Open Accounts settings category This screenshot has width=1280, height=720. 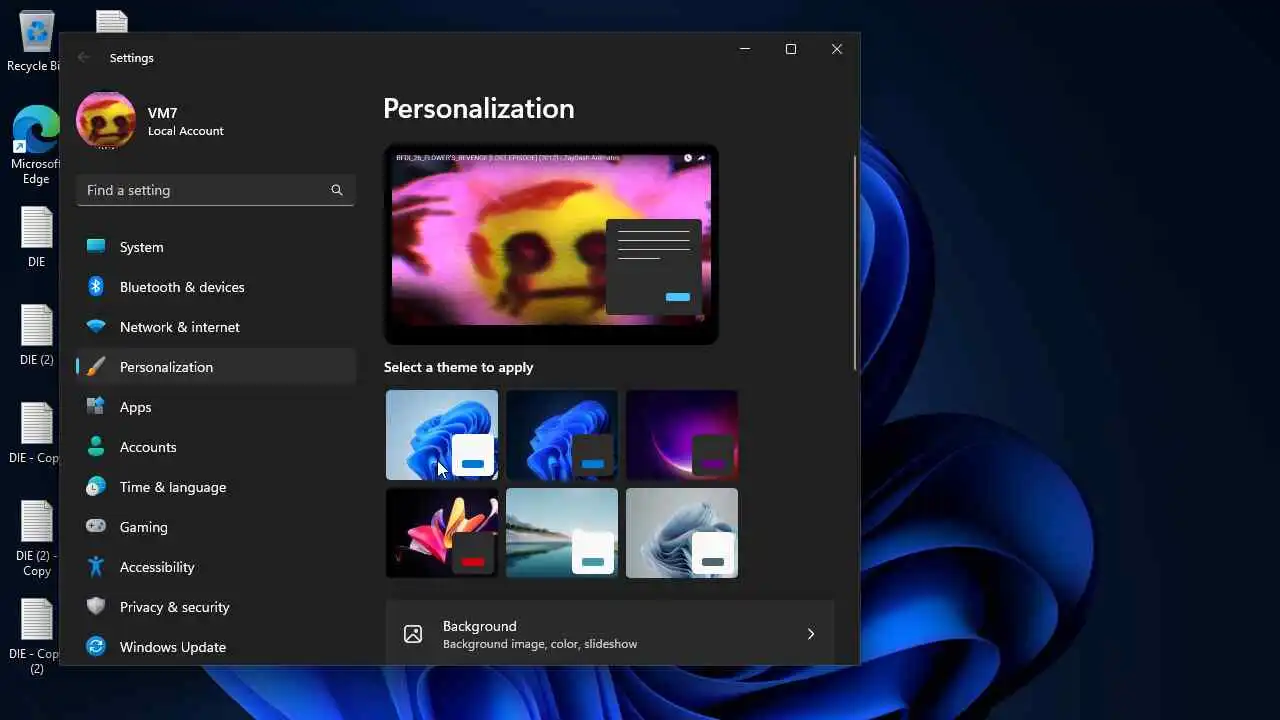click(x=216, y=447)
